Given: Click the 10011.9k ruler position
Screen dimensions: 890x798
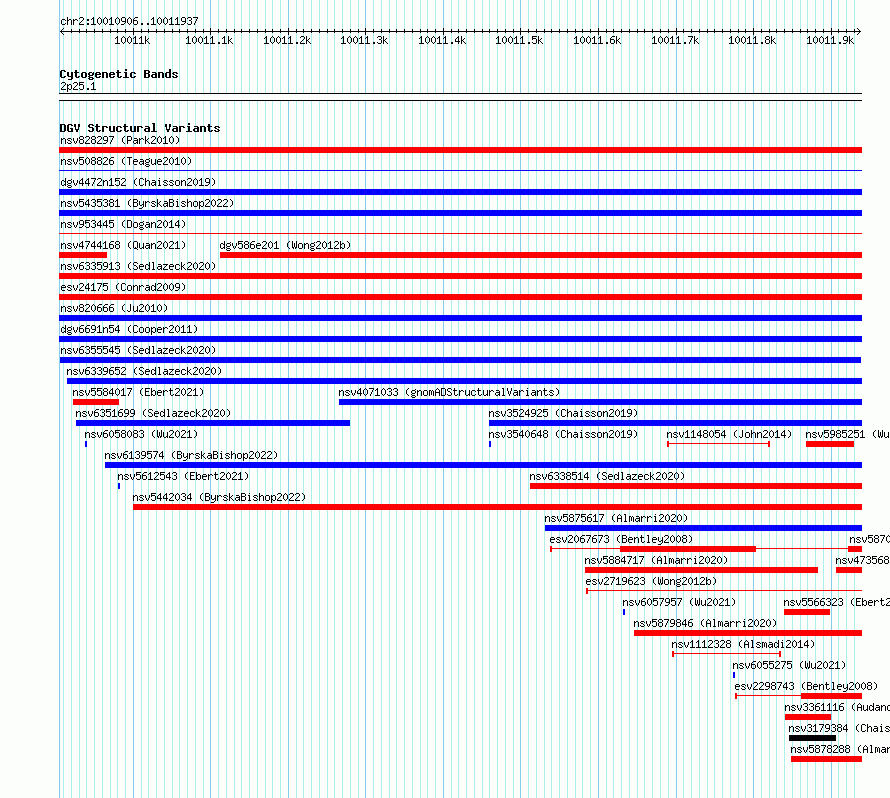Looking at the screenshot, I should click(830, 40).
